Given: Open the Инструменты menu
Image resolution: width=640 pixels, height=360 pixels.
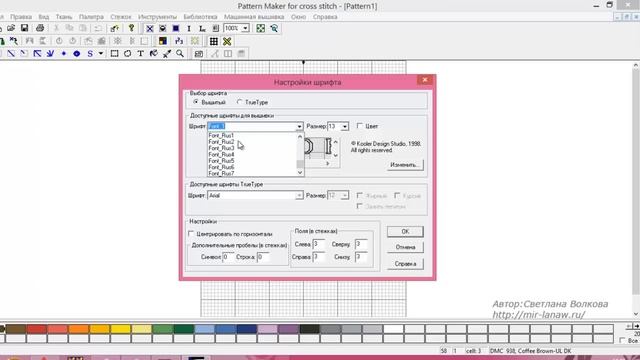Looking at the screenshot, I should pos(157,17).
